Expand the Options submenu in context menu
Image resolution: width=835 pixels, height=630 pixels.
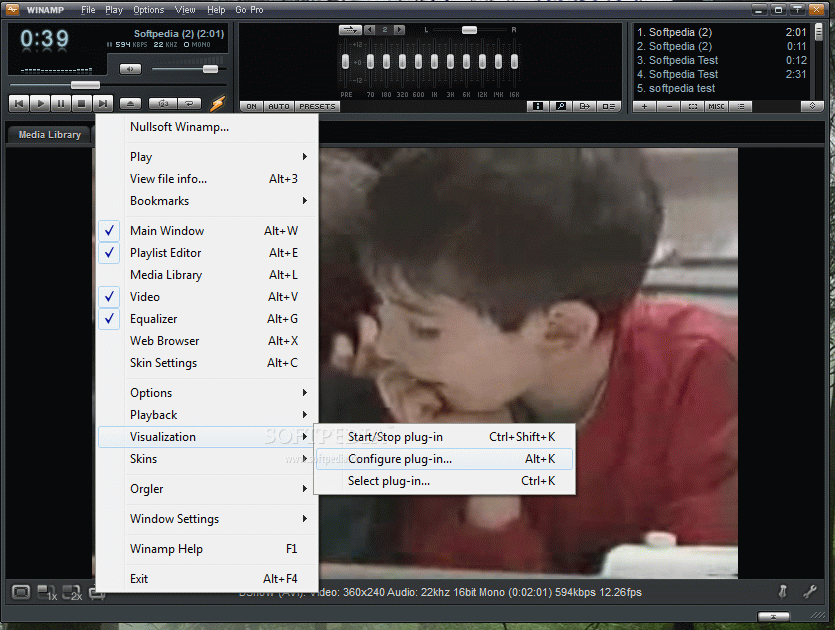[x=208, y=392]
